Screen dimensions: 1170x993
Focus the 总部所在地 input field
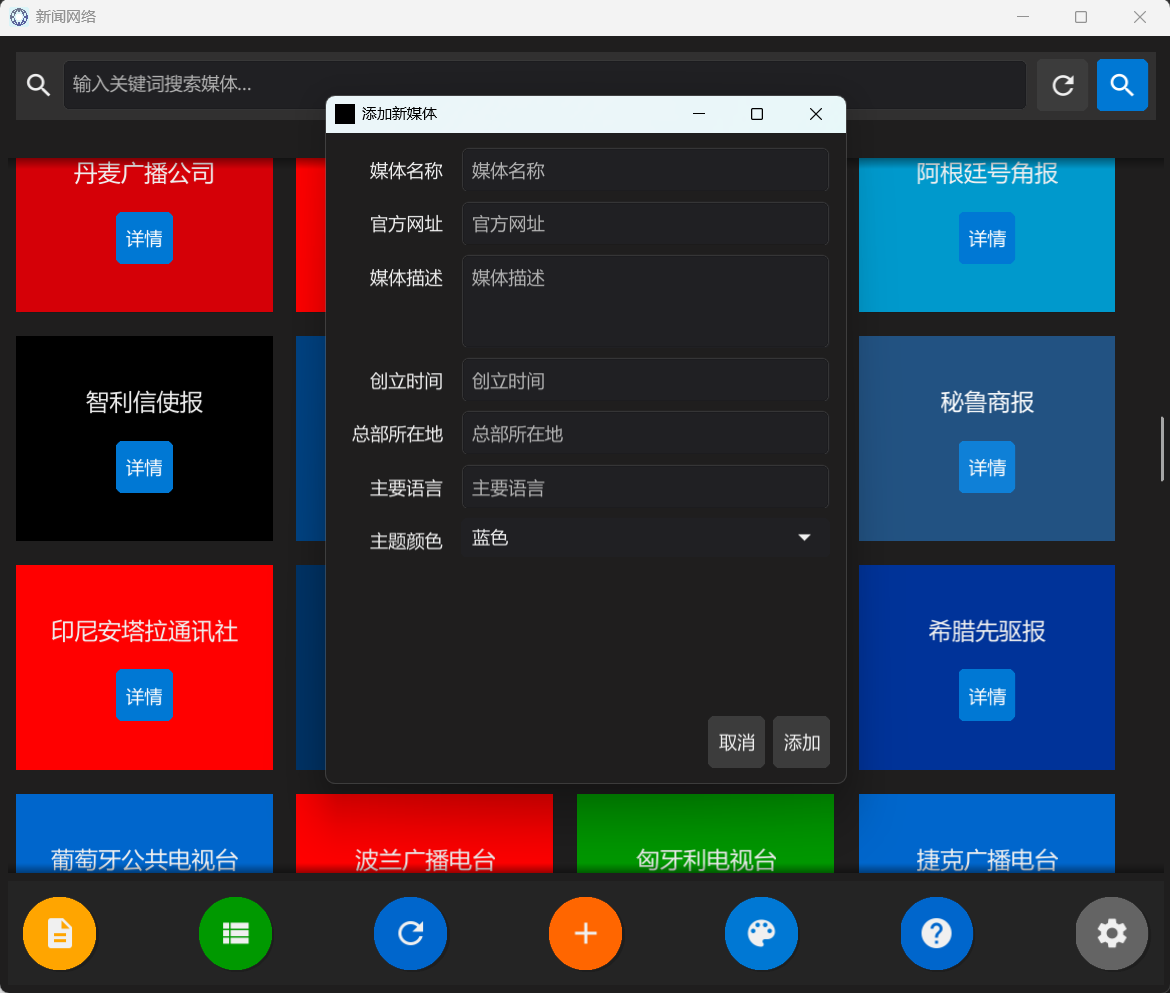pos(645,433)
